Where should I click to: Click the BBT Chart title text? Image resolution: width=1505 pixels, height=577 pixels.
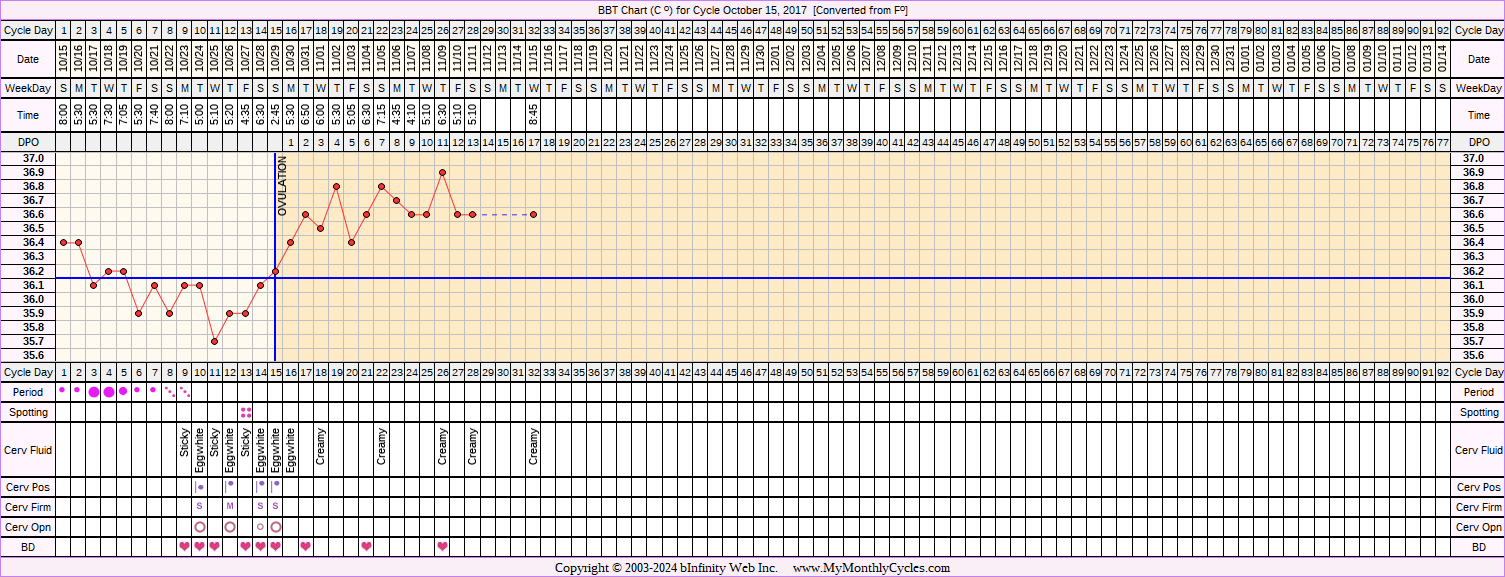752,10
